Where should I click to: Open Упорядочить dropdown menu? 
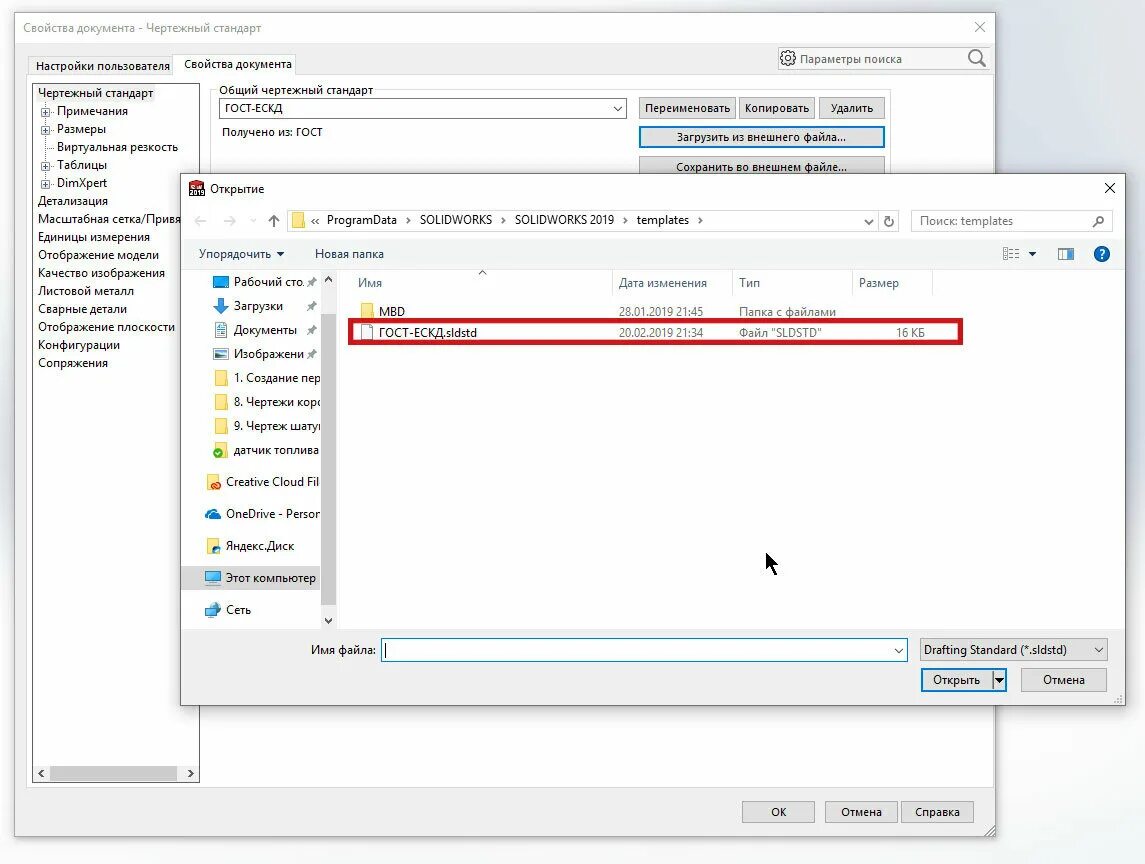pos(241,254)
